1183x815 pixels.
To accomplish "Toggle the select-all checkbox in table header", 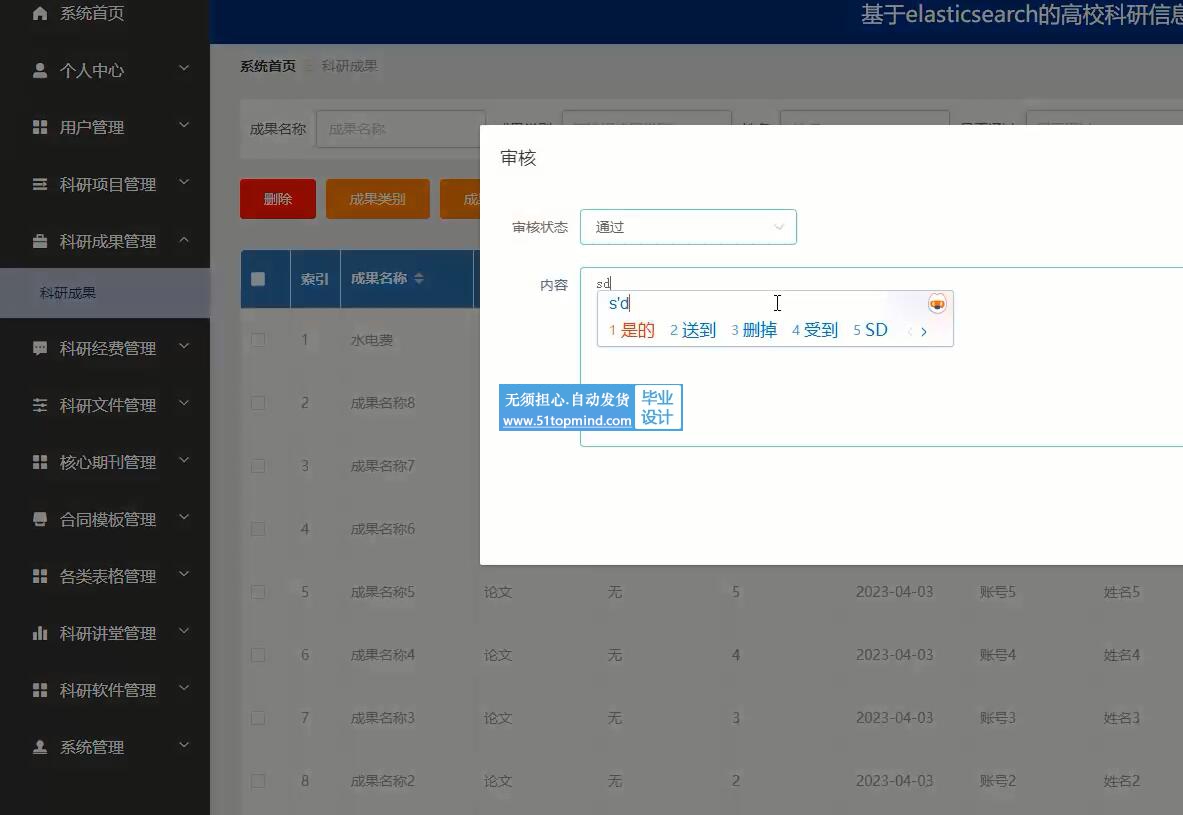I will [258, 279].
